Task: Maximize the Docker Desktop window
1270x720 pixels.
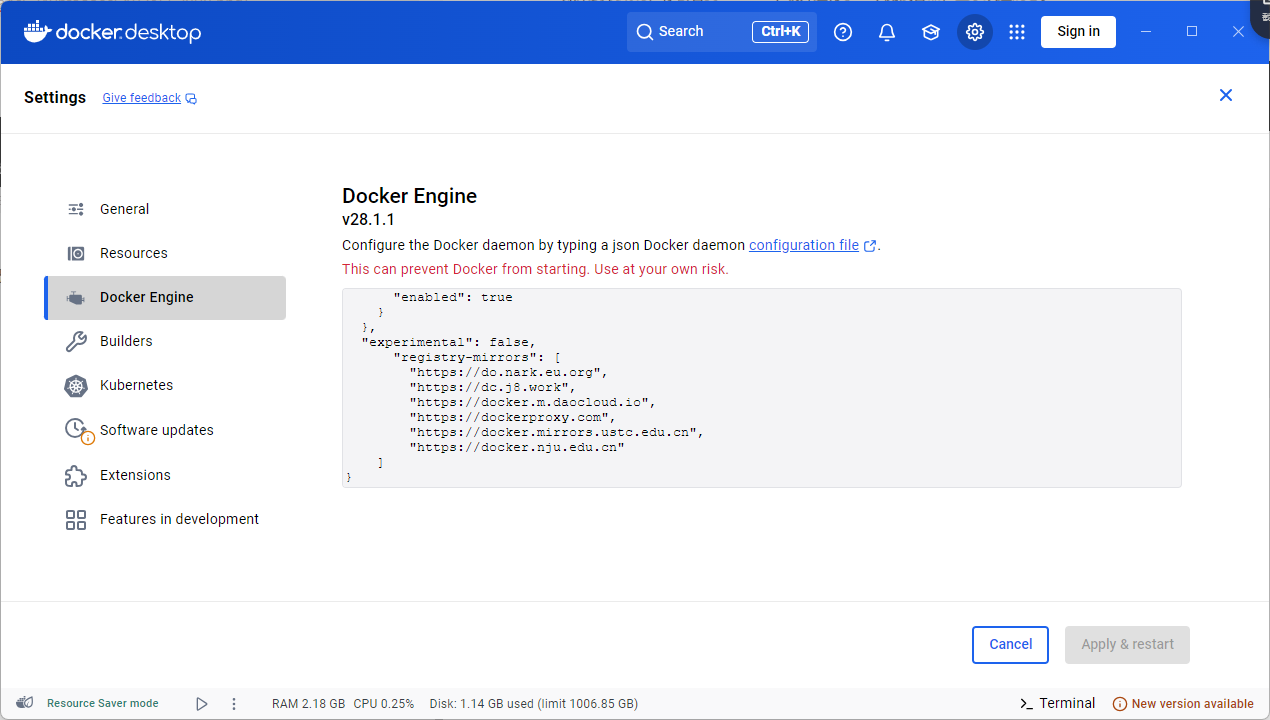Action: 1192,32
